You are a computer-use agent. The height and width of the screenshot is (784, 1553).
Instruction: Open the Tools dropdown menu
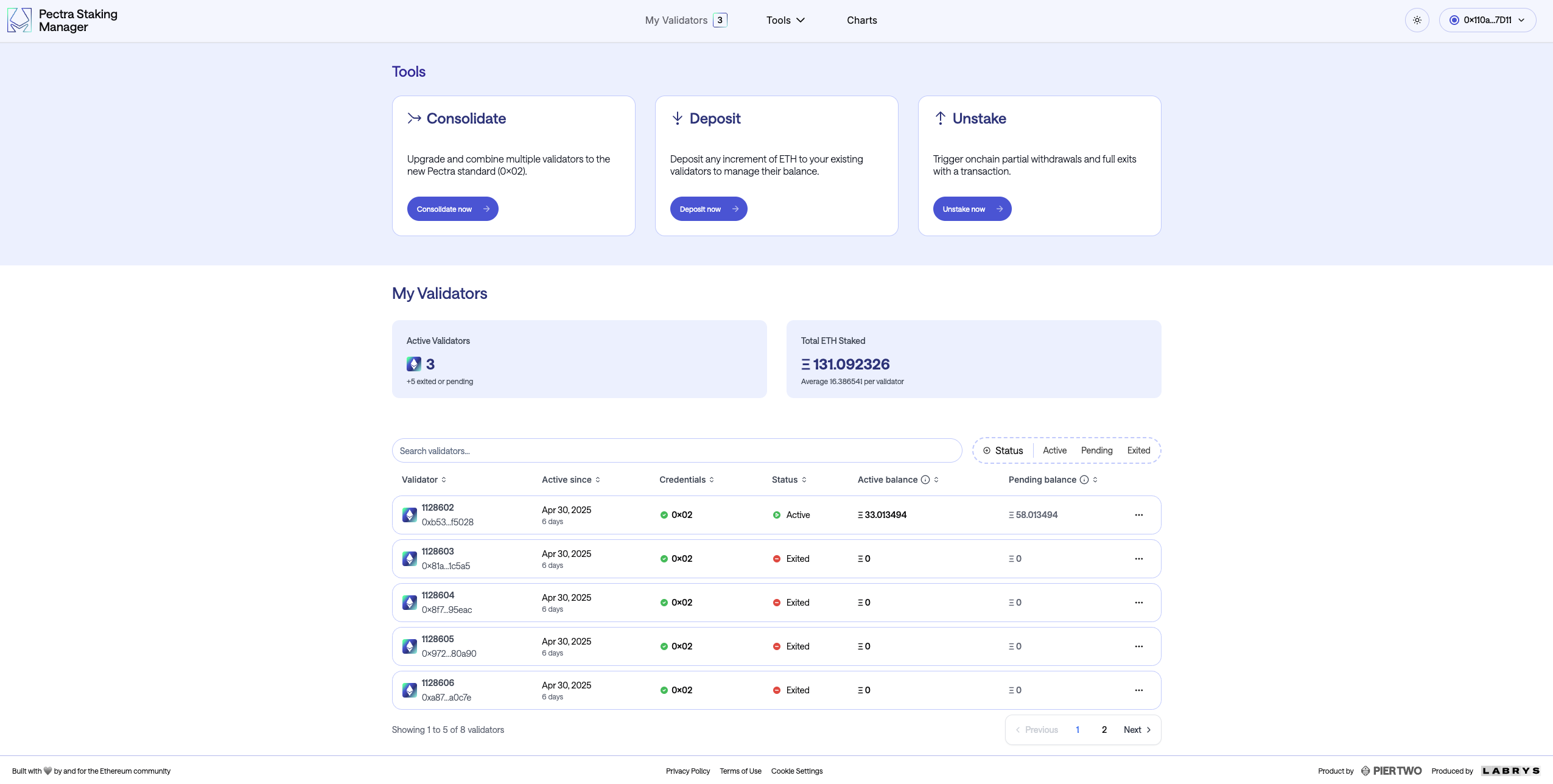click(x=785, y=20)
